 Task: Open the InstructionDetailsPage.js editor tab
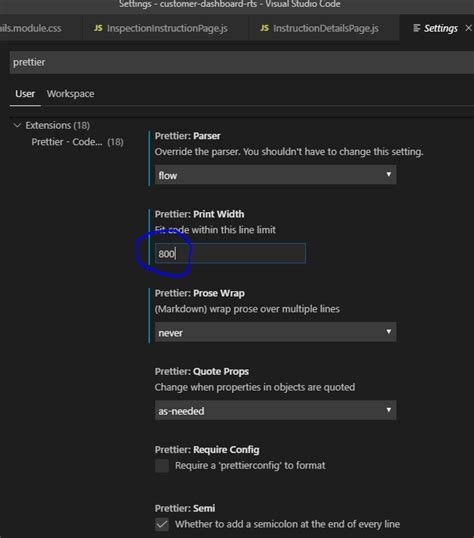[x=319, y=28]
